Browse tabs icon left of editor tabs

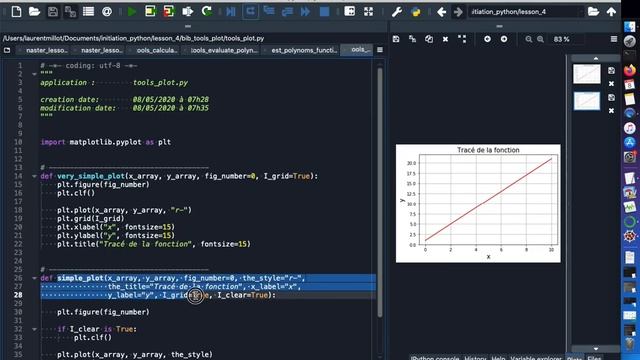[7, 50]
